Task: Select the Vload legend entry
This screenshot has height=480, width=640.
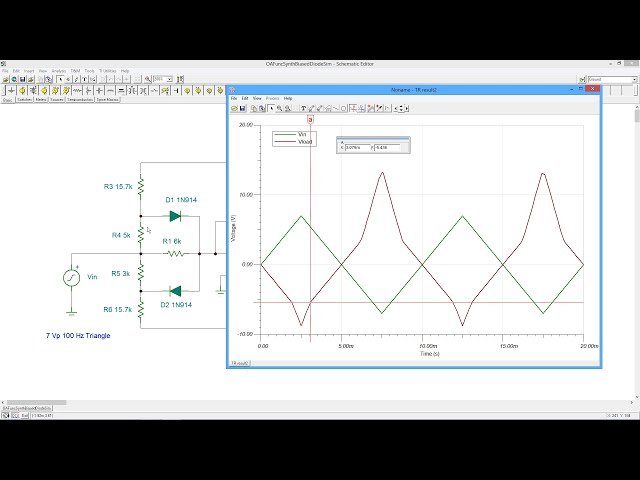Action: click(294, 142)
